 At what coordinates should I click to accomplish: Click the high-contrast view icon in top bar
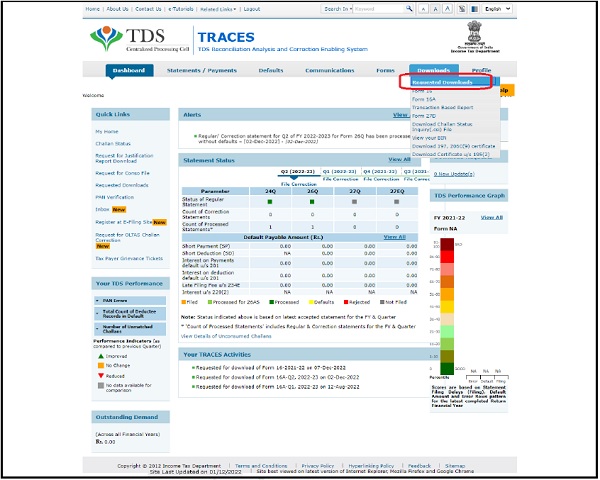click(x=462, y=9)
